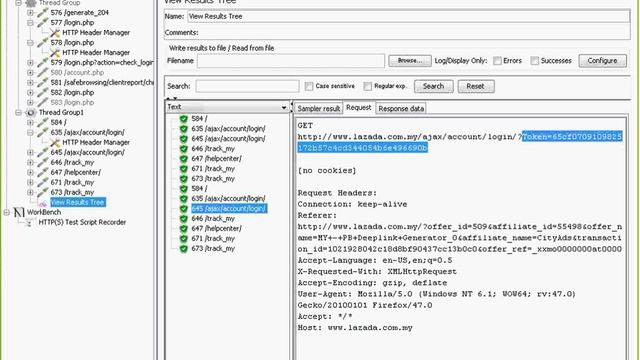
Task: Click HTTP Header Manager icon under 578
Action: tap(55, 53)
